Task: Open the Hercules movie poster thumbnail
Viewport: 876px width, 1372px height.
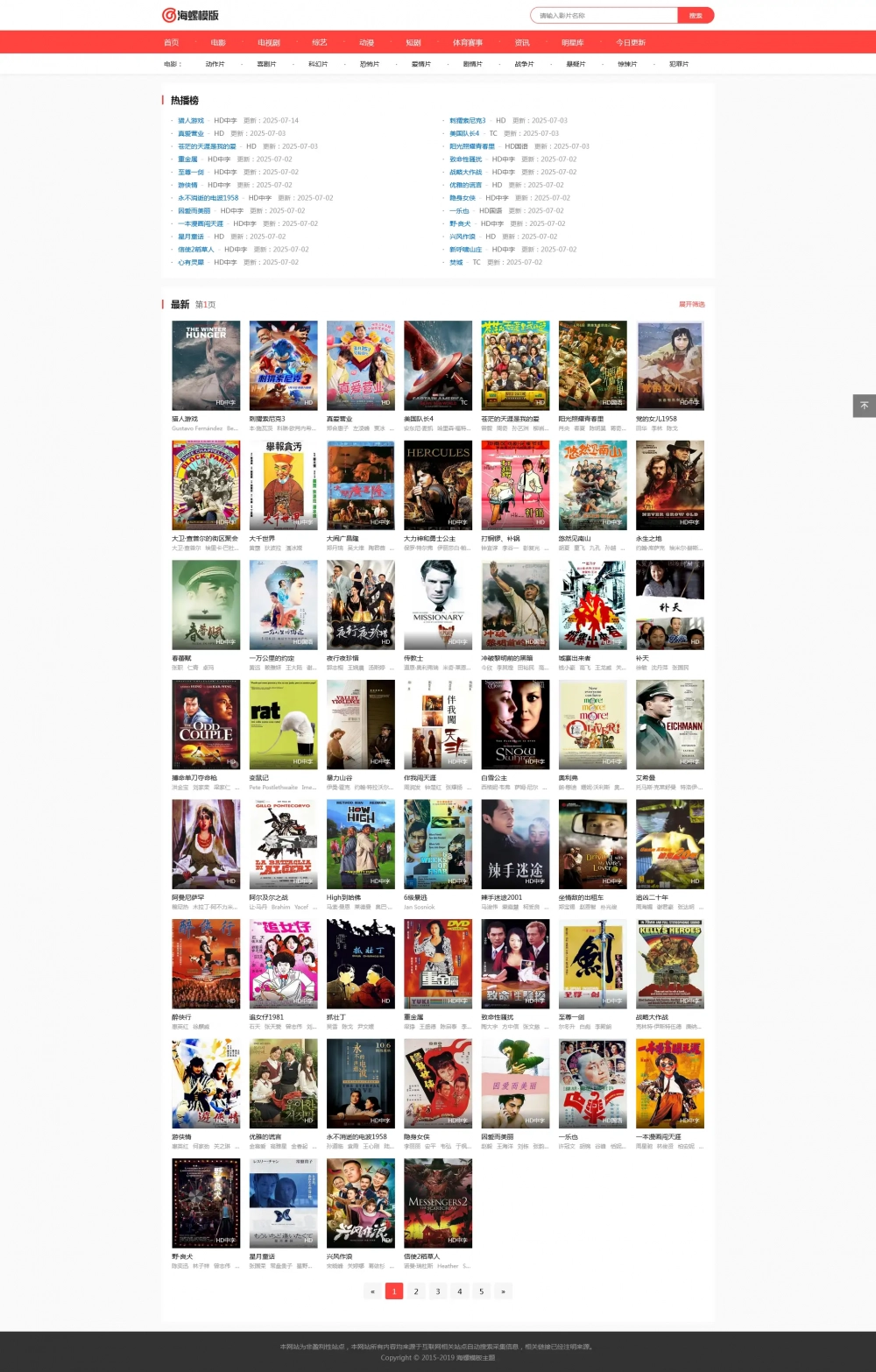Action: [x=438, y=485]
